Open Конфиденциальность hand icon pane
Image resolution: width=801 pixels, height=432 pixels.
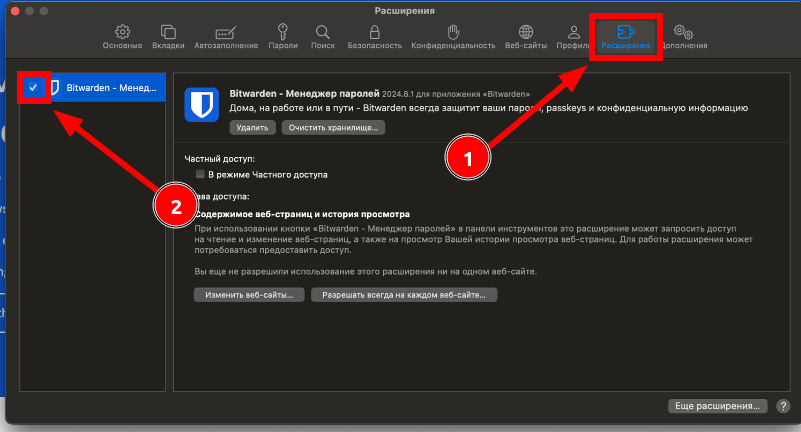453,37
